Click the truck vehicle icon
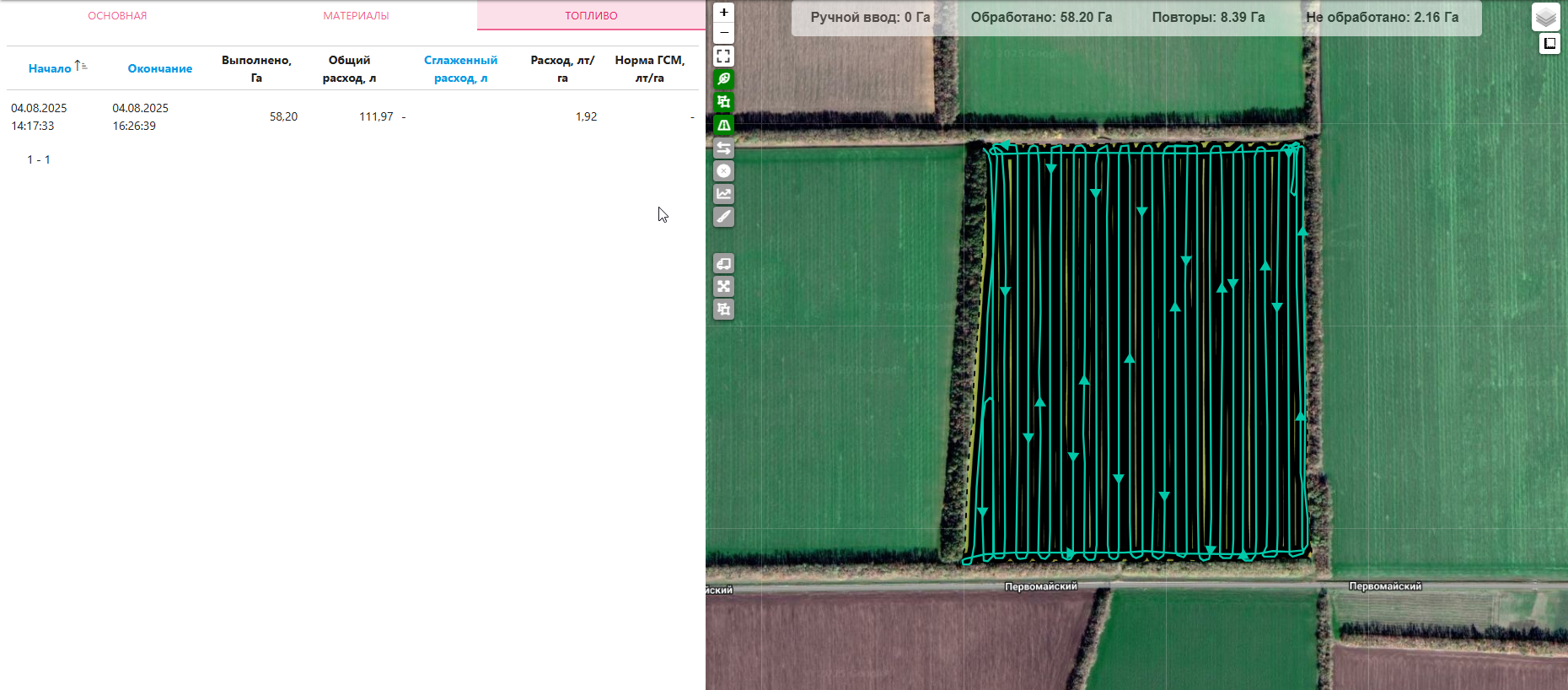 [723, 264]
